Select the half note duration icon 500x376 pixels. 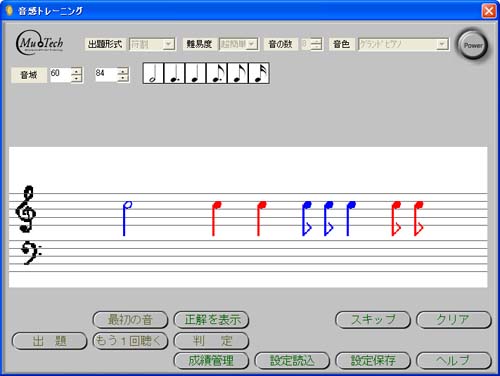pyautogui.click(x=153, y=73)
